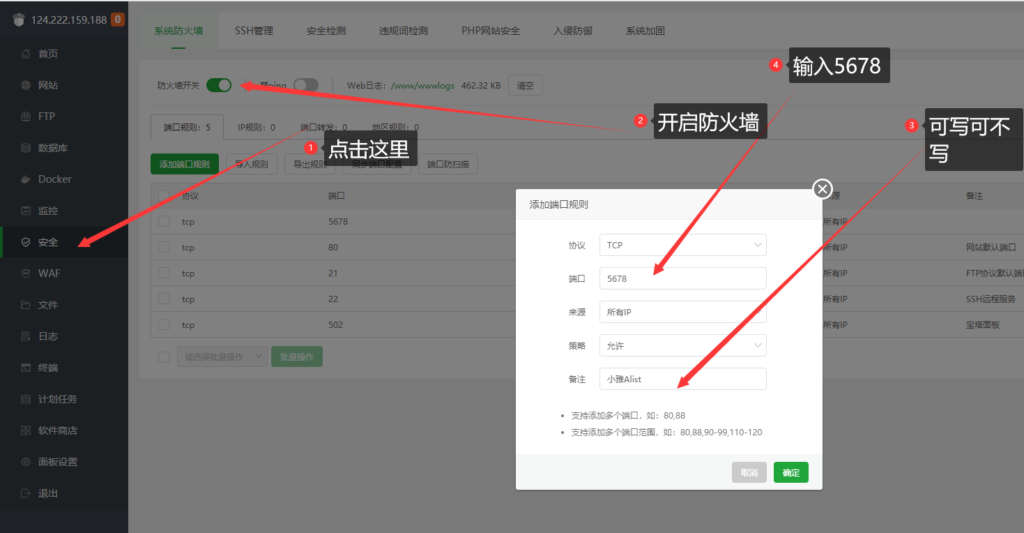This screenshot has height=533, width=1024.
Task: Switch to the PHP网站安全 tab
Action: click(x=490, y=31)
